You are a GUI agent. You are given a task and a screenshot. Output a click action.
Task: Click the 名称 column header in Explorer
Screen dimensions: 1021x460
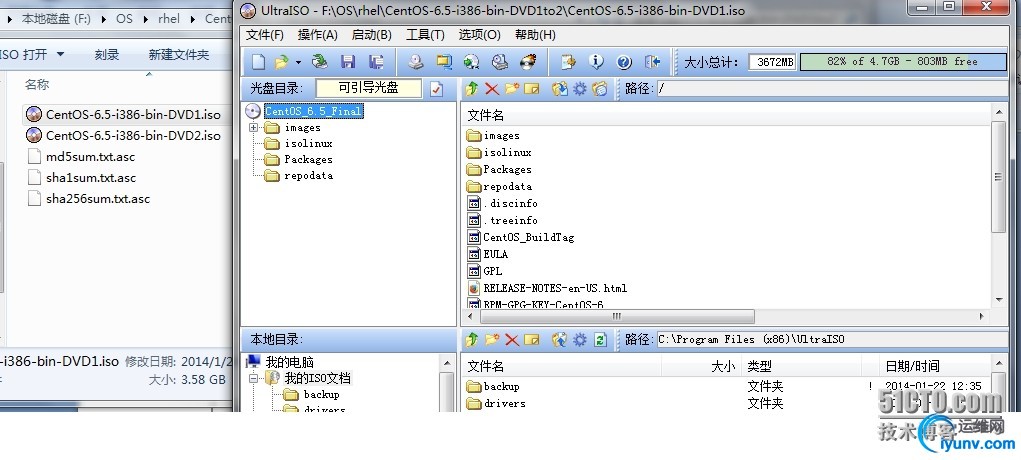(x=37, y=85)
